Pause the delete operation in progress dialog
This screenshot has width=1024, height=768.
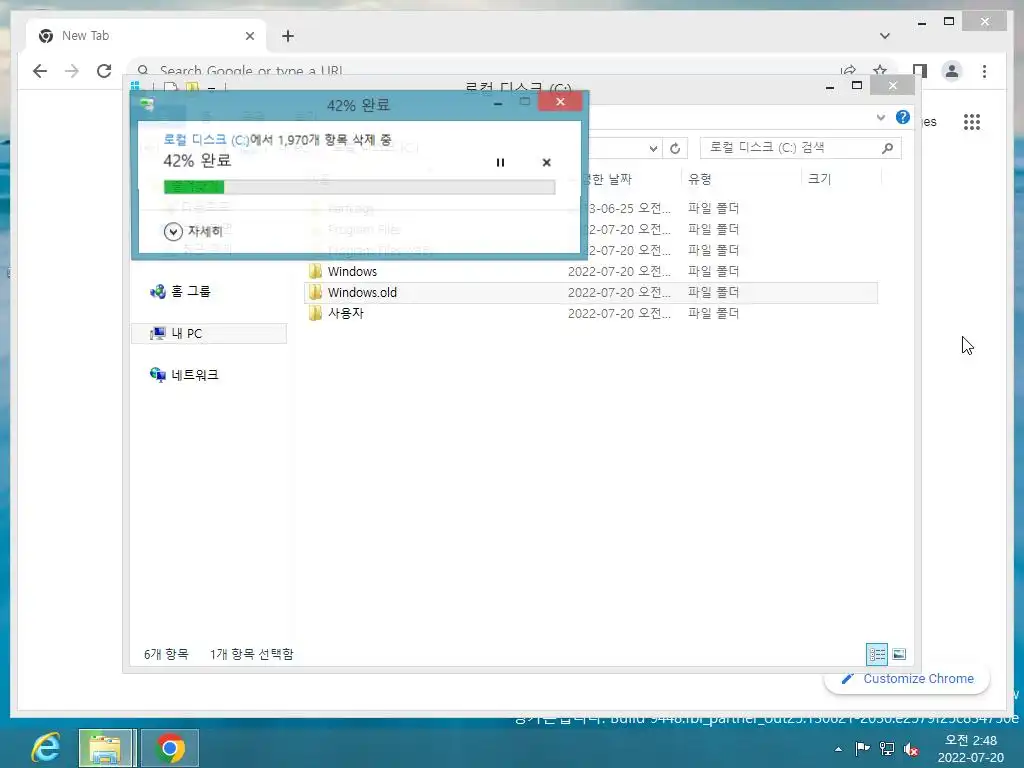pyautogui.click(x=500, y=163)
